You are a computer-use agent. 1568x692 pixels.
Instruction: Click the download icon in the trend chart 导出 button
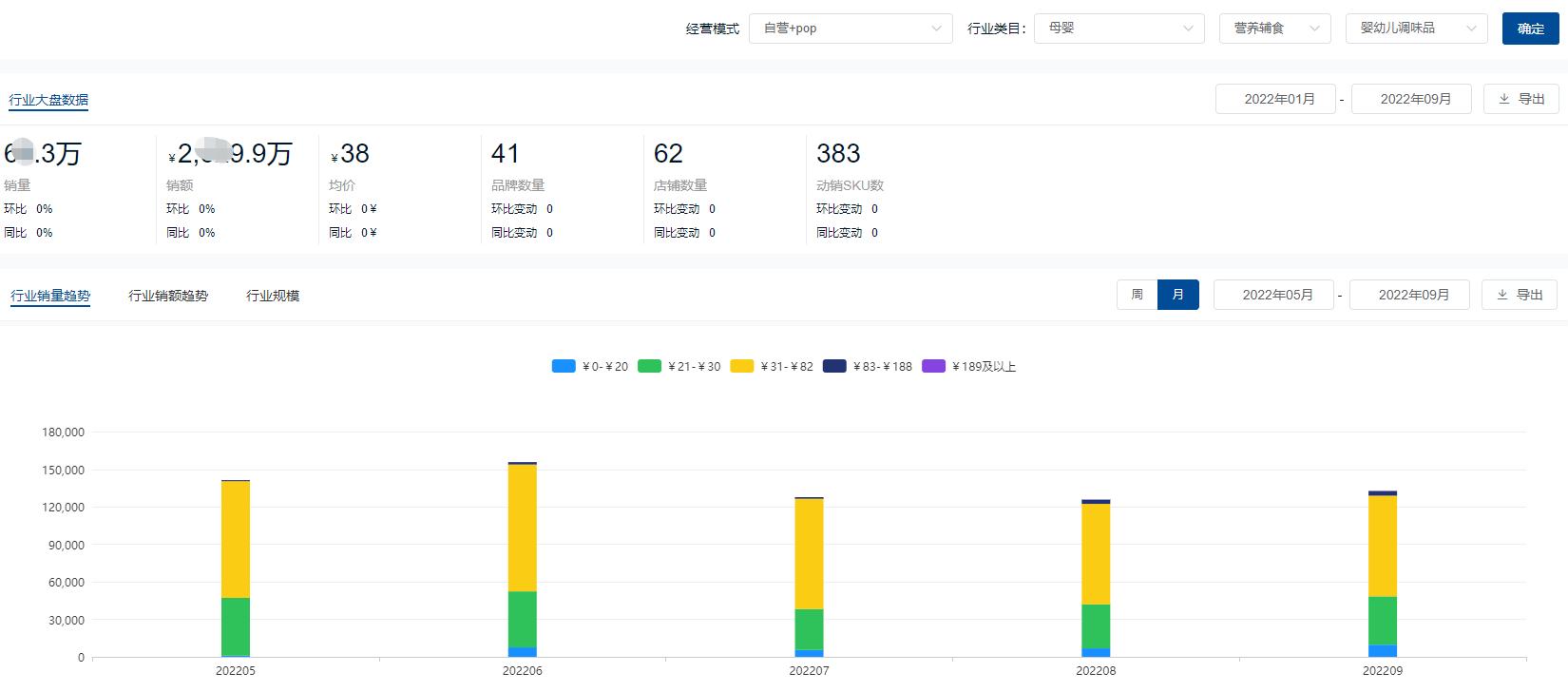(1501, 295)
